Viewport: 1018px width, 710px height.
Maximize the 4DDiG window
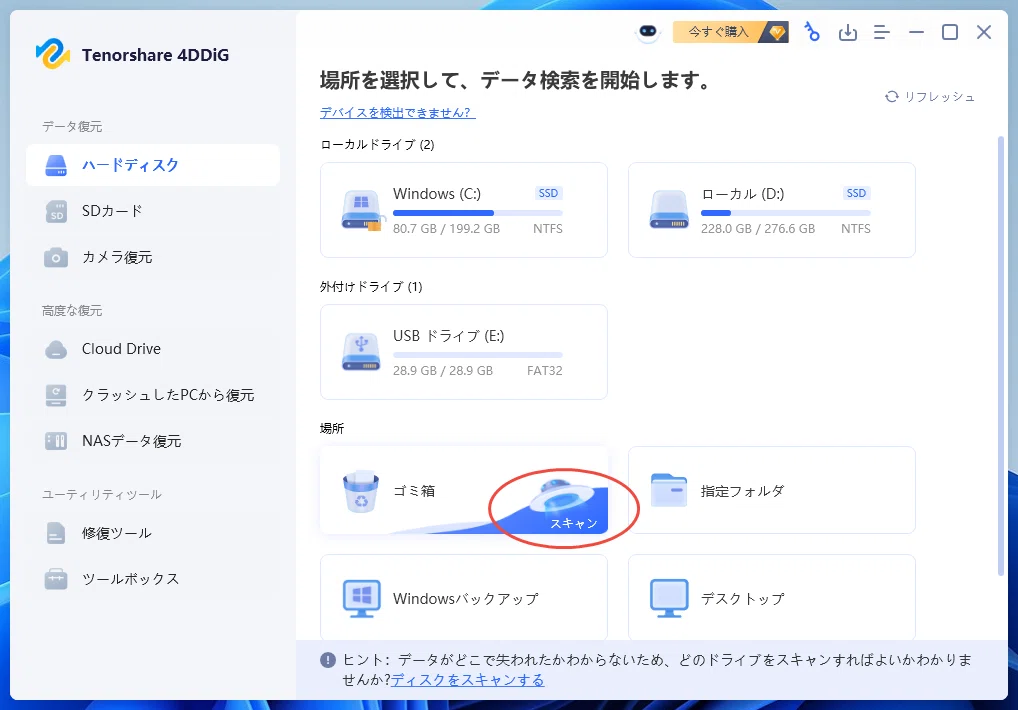(x=950, y=32)
